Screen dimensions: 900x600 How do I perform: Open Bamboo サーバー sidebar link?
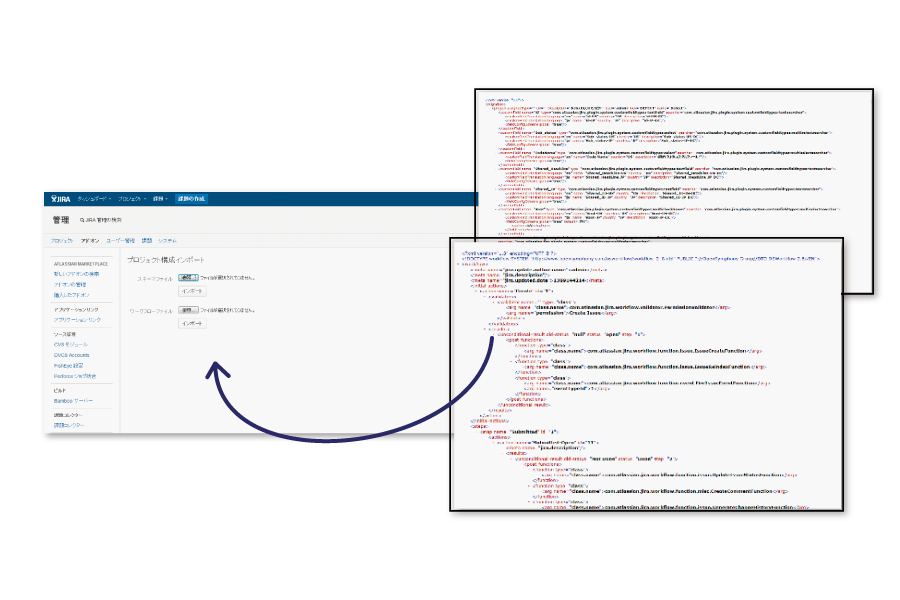[73, 401]
